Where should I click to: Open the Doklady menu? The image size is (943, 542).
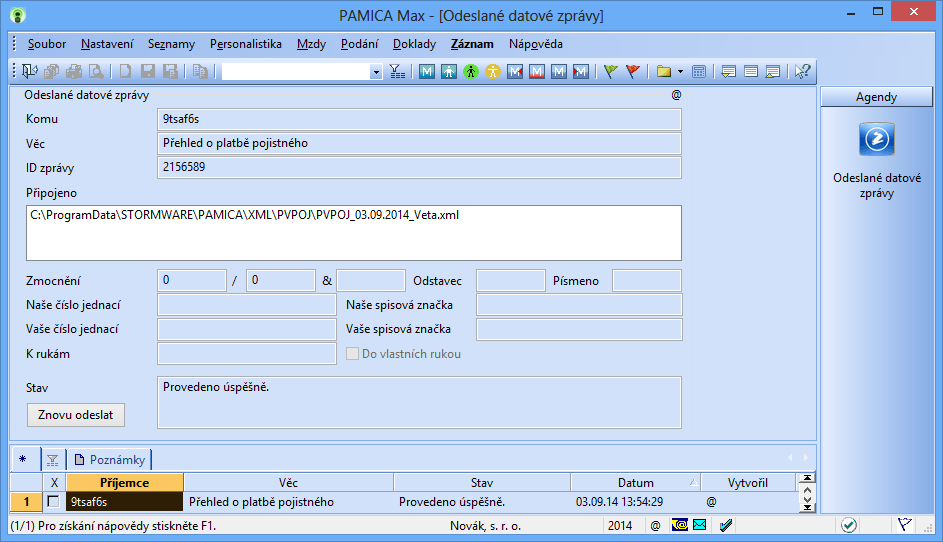click(x=414, y=44)
